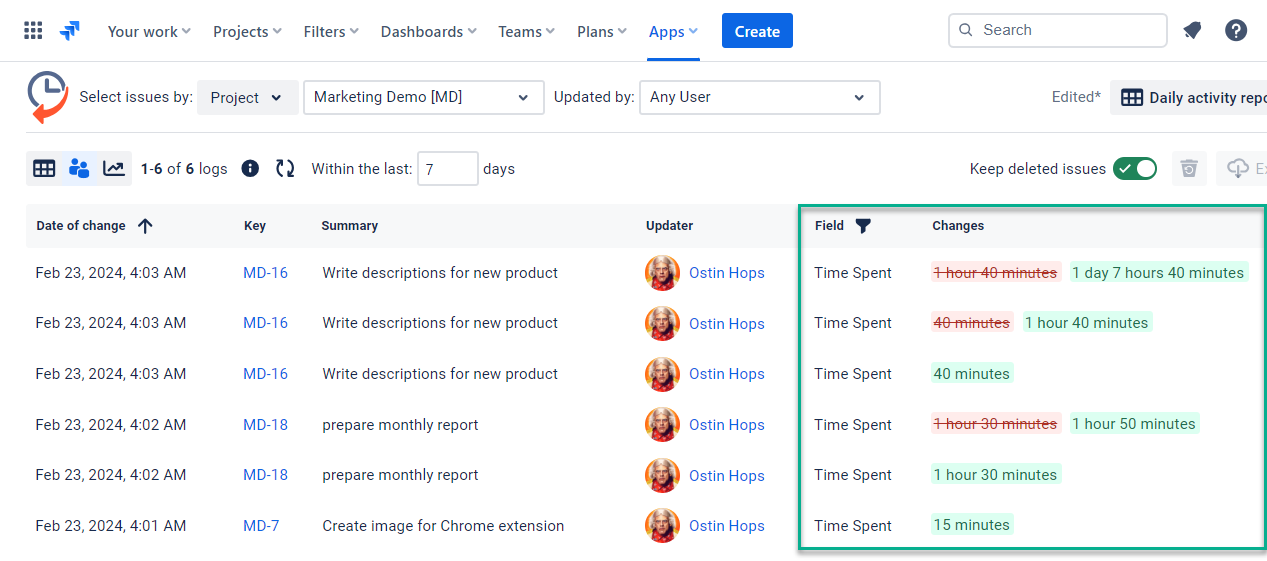
Task: Open the Dashboards menu
Action: [428, 32]
